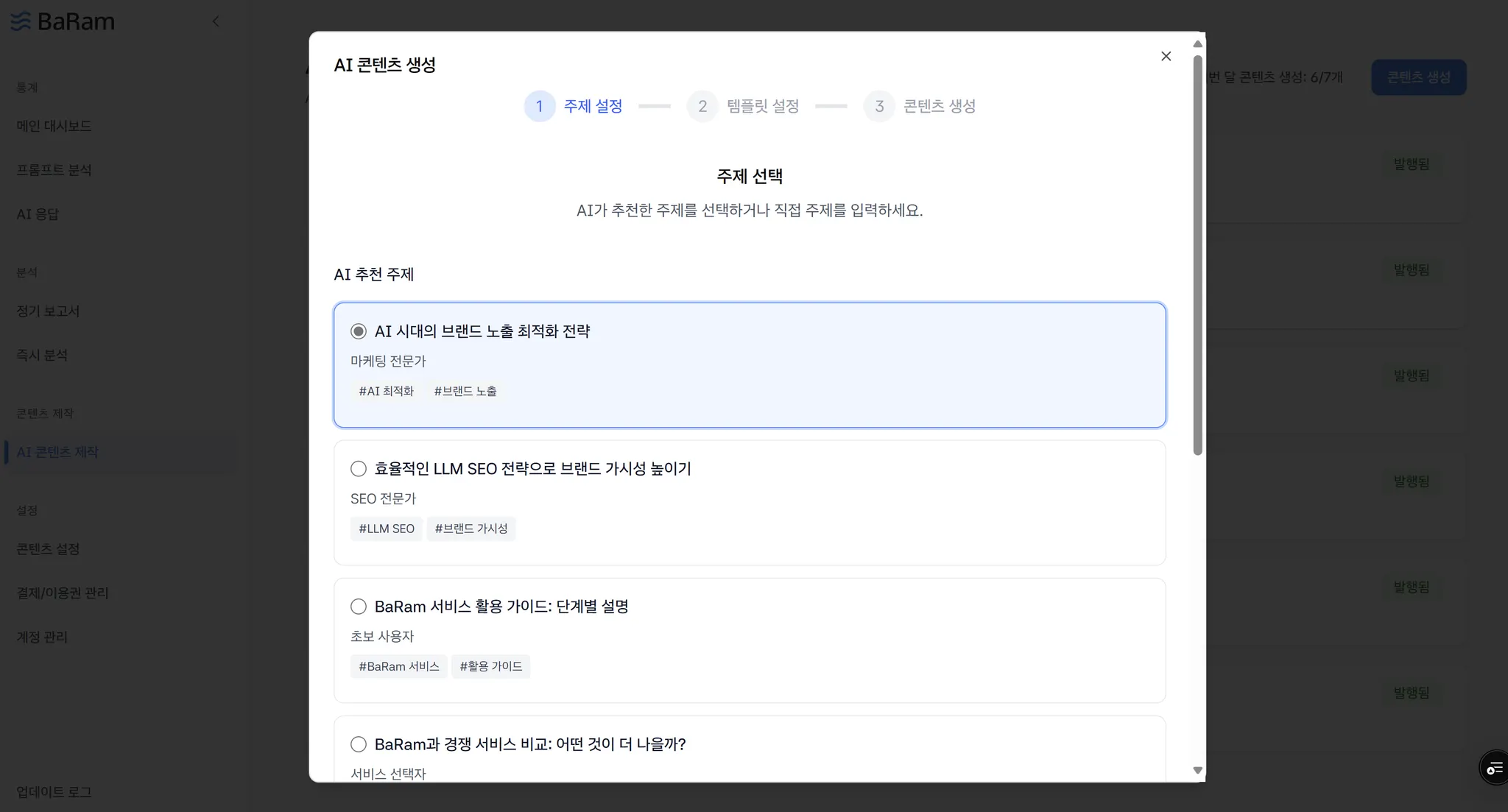Click the floating widget icon at bottom right
This screenshot has width=1508, height=812.
pyautogui.click(x=1494, y=769)
